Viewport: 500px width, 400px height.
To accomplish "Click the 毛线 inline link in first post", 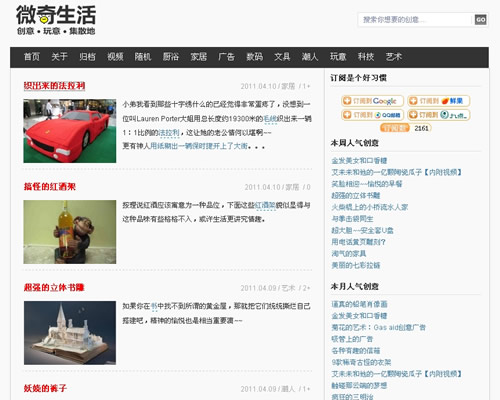I will (270, 119).
